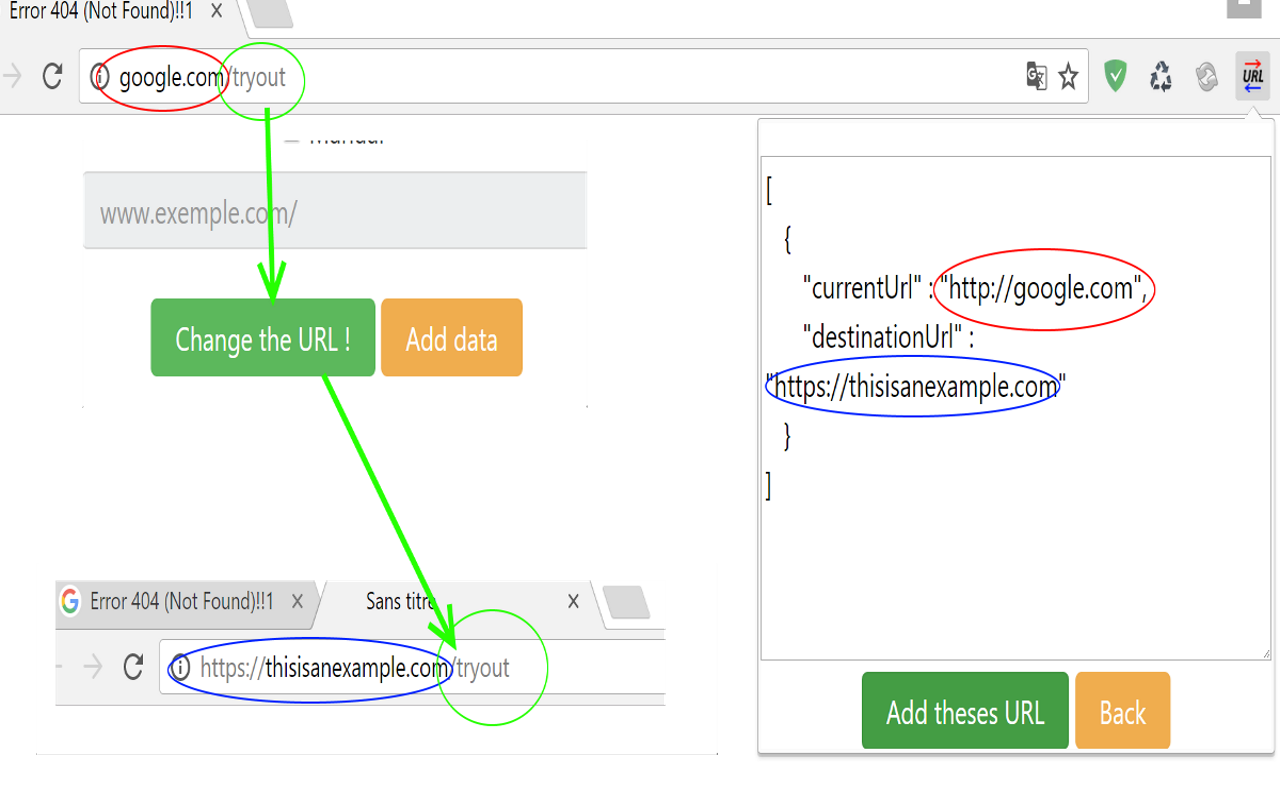This screenshot has width=1280, height=800.
Task: Click the Back button in the popup
Action: 1122,711
